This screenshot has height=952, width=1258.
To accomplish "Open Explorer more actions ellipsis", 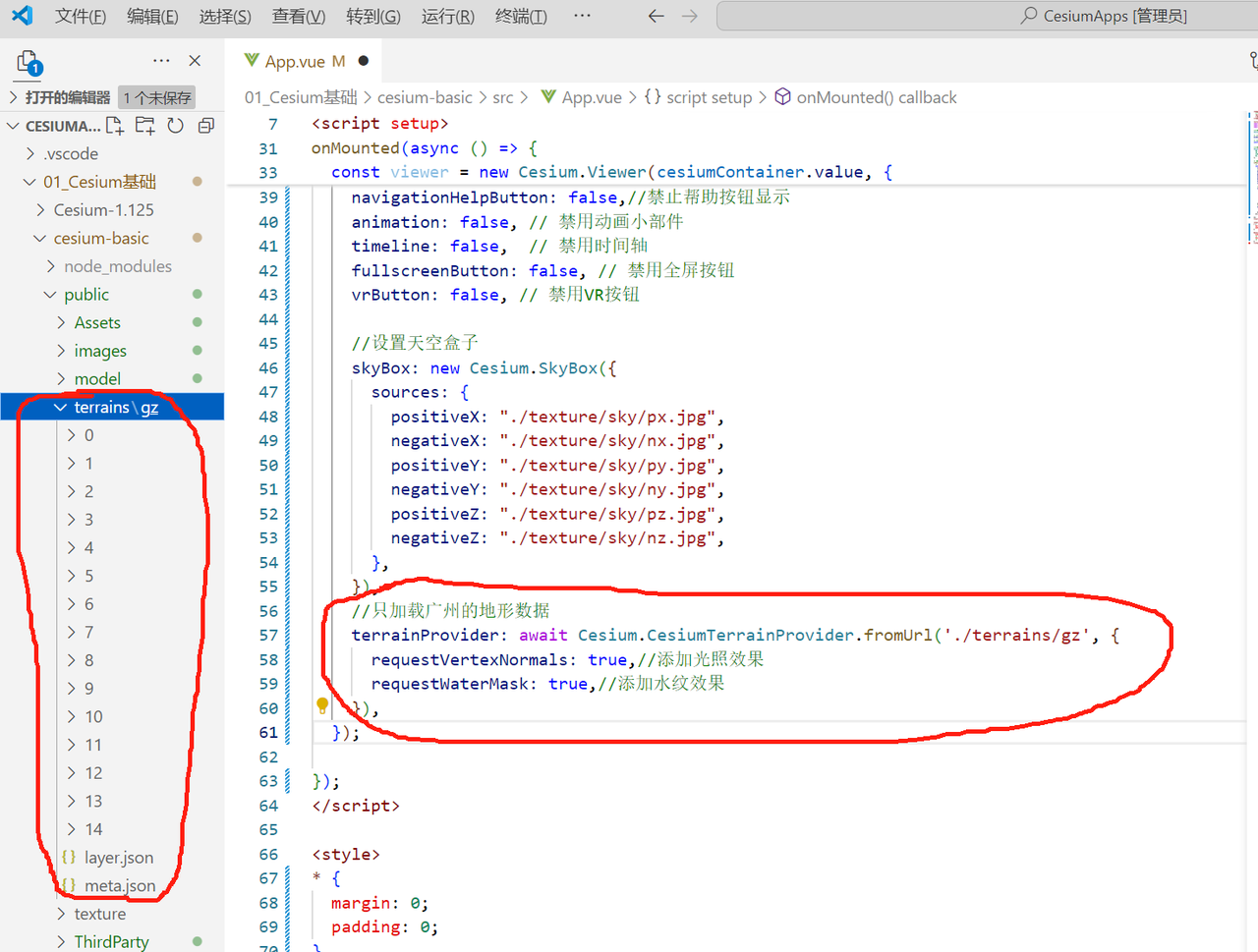I will point(161,61).
